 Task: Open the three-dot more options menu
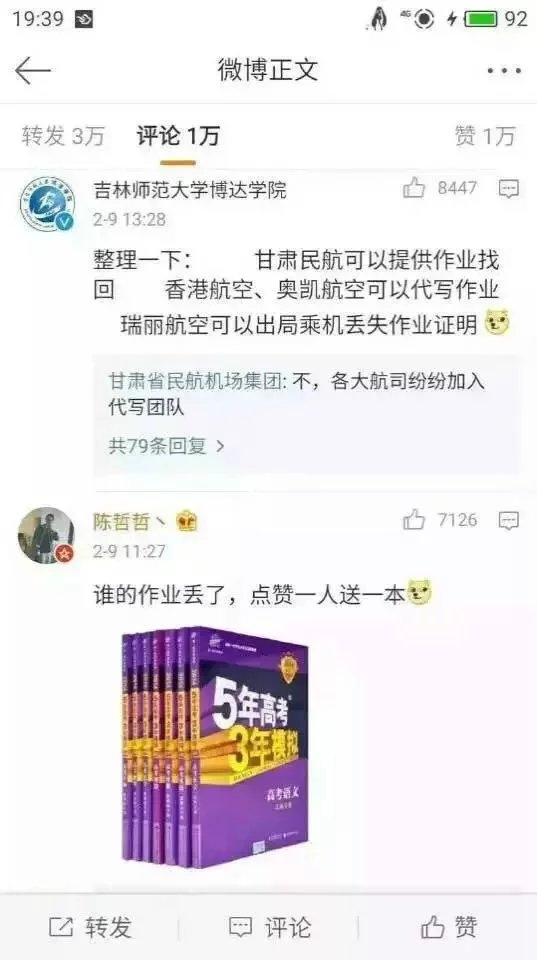(504, 71)
